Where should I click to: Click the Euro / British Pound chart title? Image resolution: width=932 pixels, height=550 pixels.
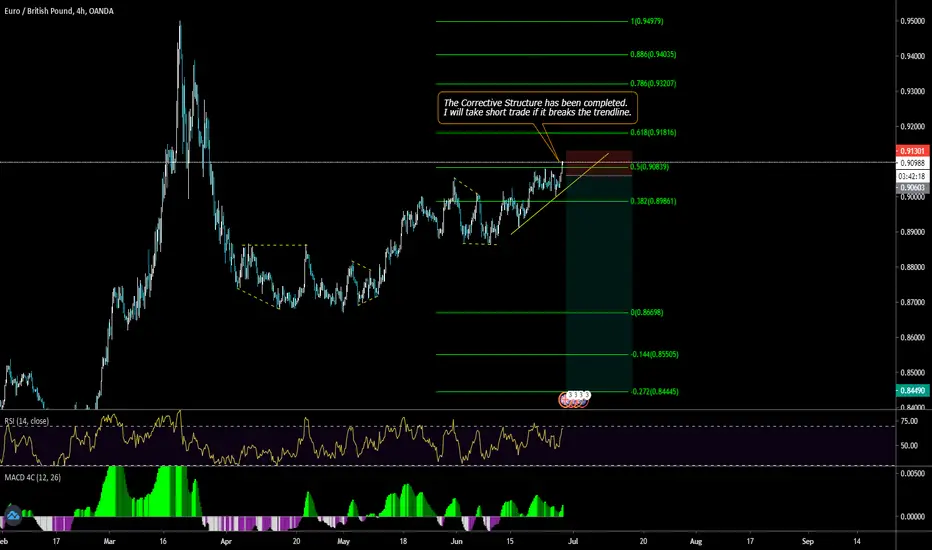pyautogui.click(x=59, y=11)
